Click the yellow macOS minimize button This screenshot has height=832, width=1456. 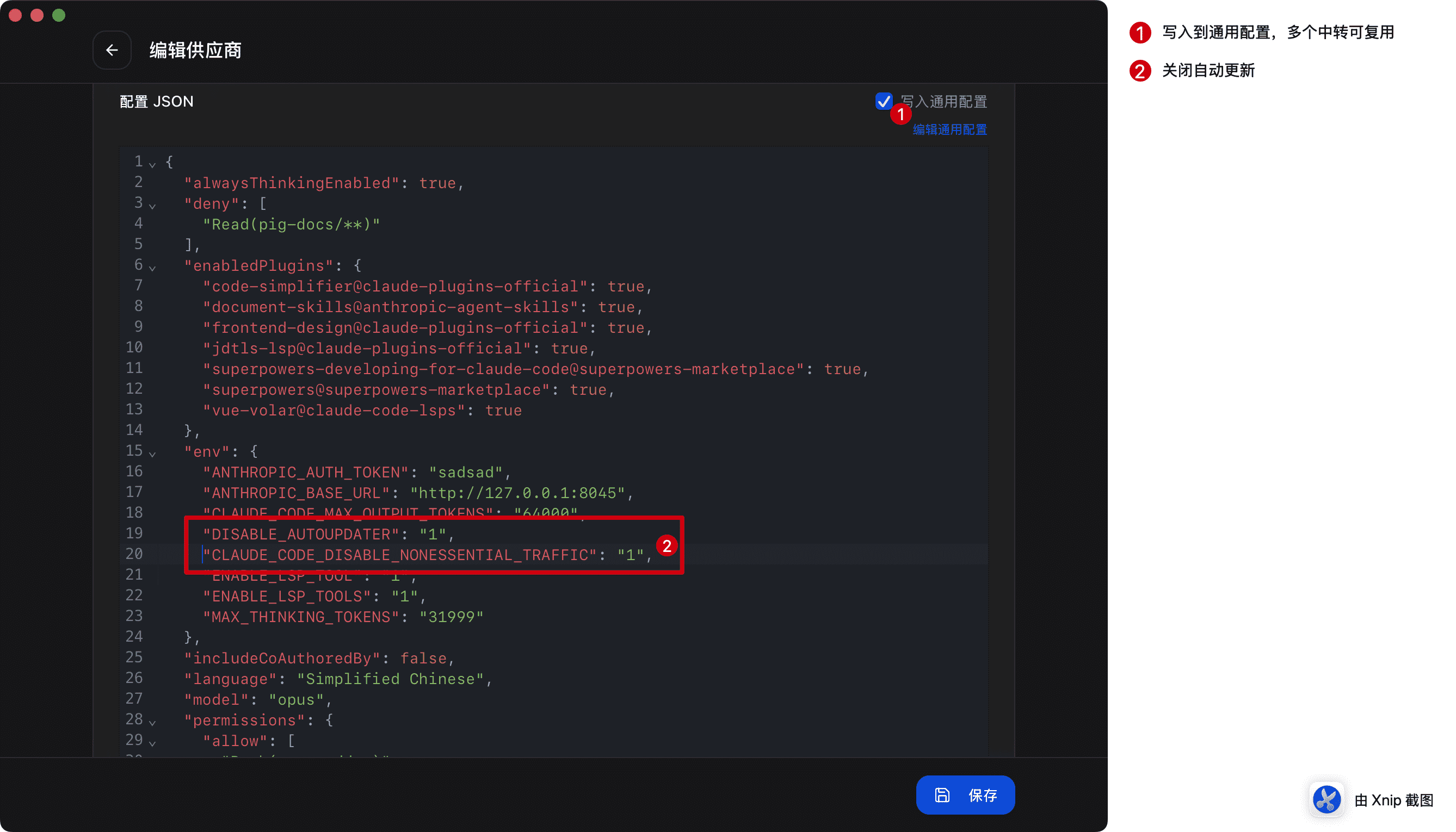coord(37,15)
